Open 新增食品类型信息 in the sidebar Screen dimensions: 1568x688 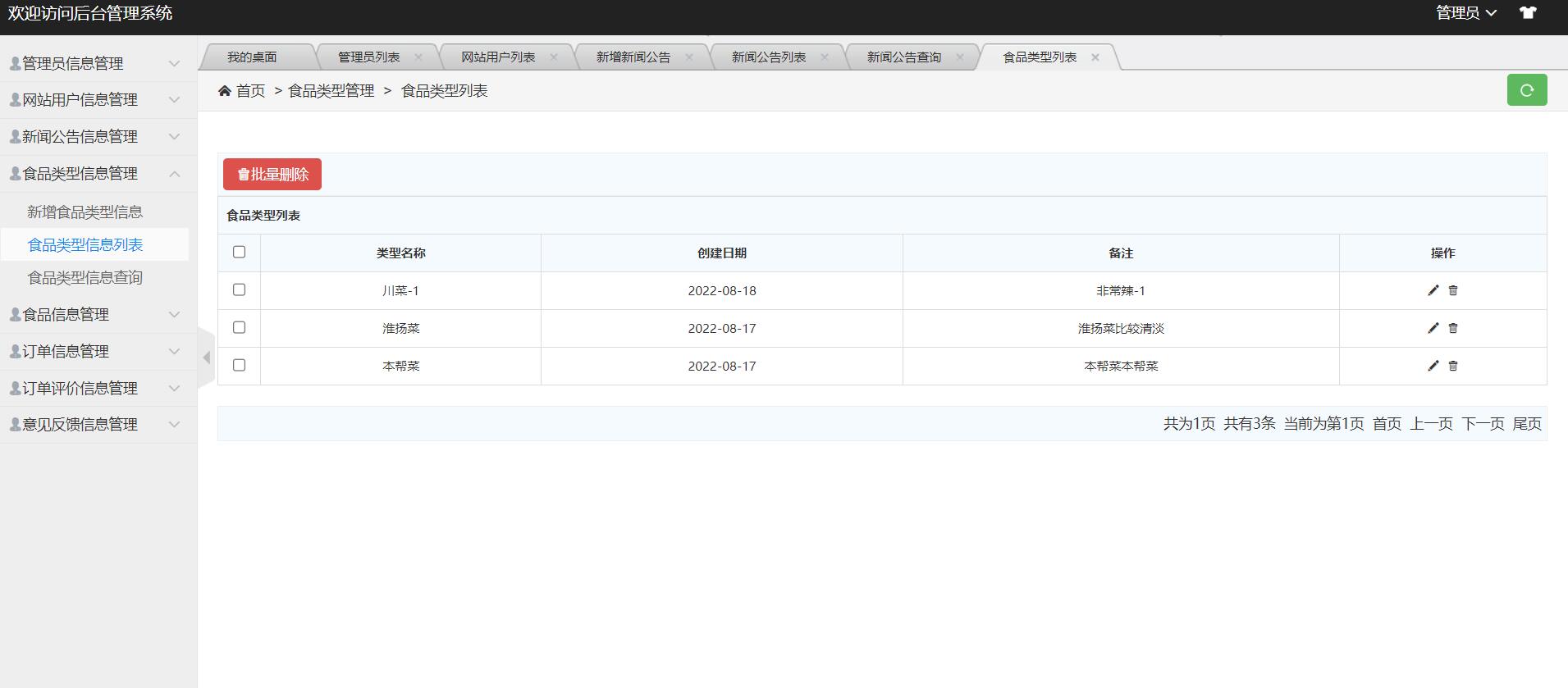pyautogui.click(x=85, y=212)
